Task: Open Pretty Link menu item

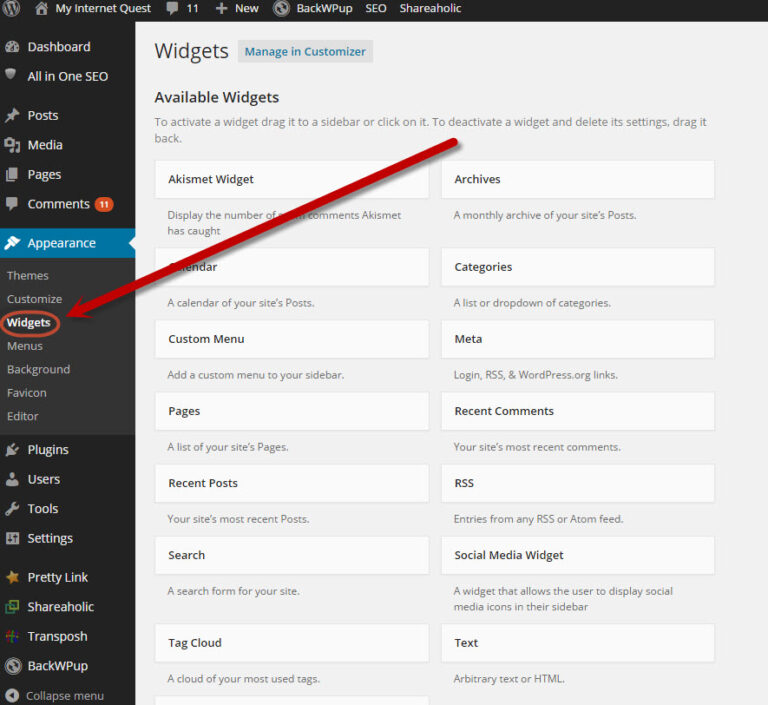Action: tap(58, 578)
